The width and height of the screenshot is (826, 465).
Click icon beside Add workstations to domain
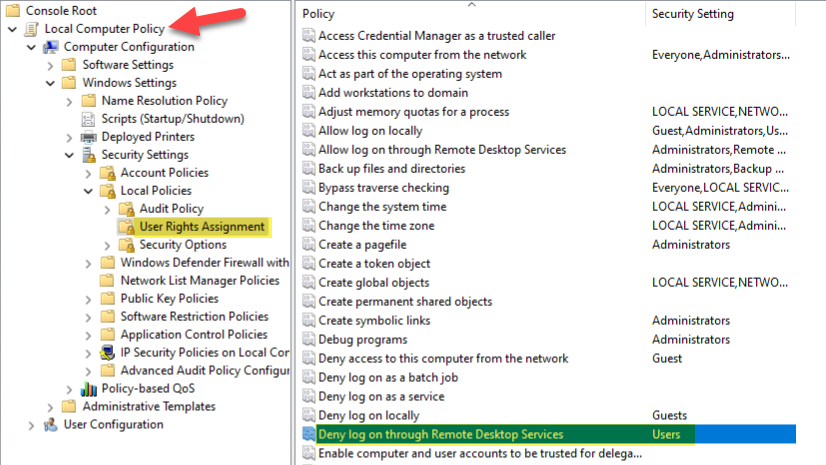pyautogui.click(x=309, y=93)
